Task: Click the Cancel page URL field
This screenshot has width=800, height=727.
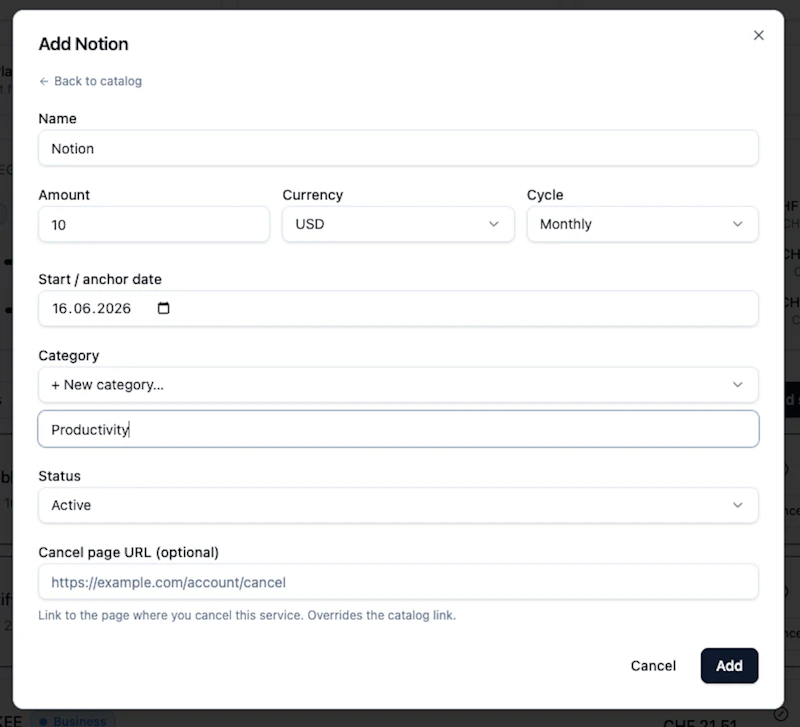Action: [398, 582]
